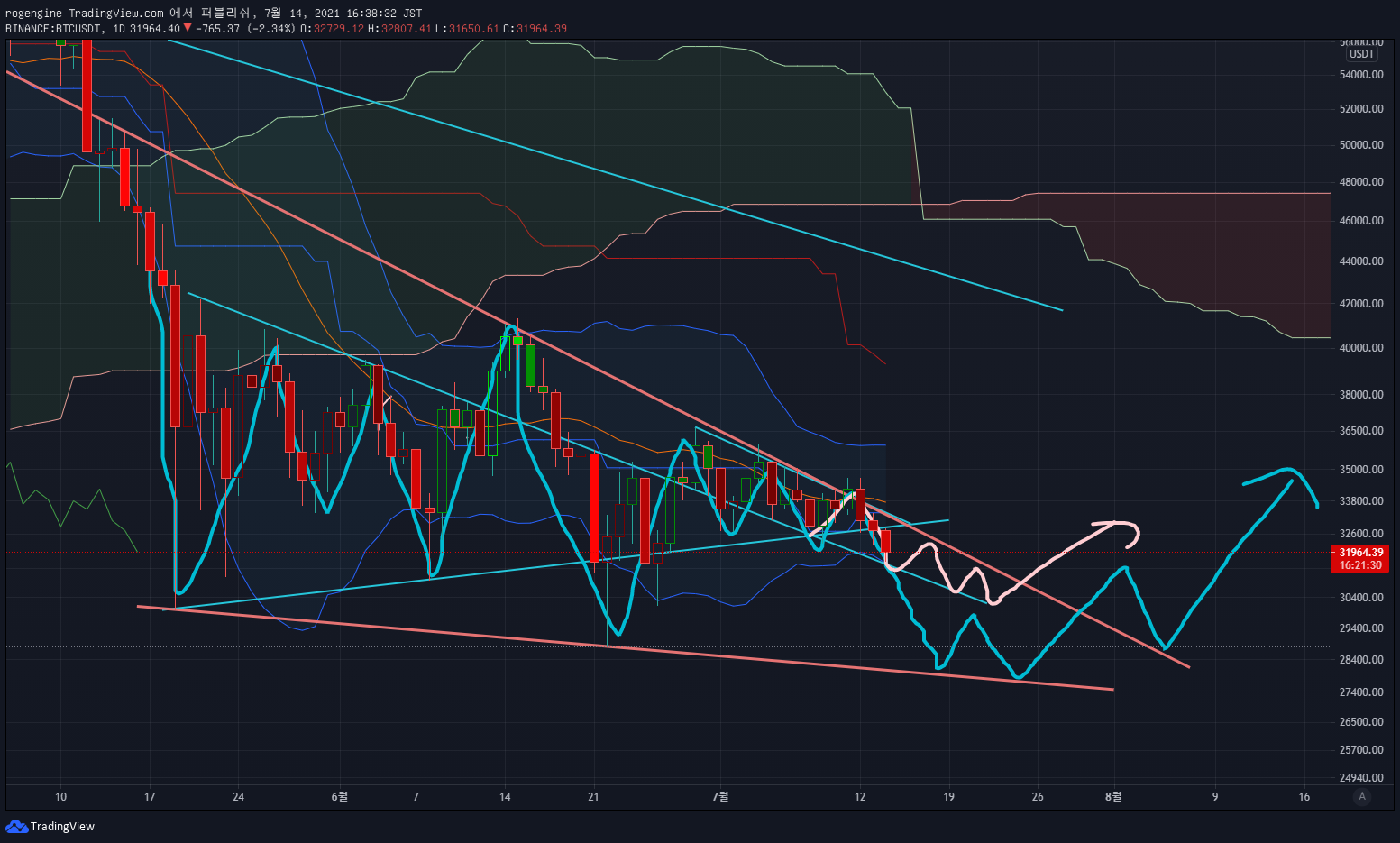Click the 38000.00 price axis label

(x=1361, y=395)
